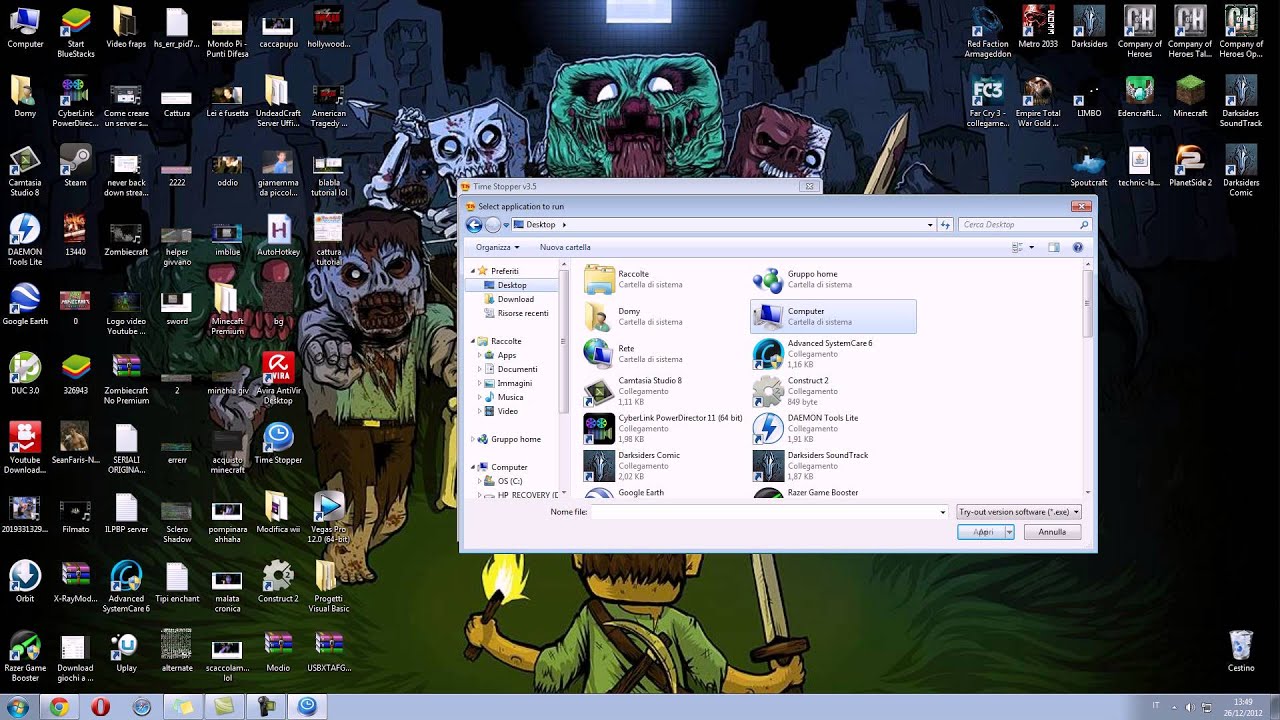The image size is (1280, 720).
Task: Click the Apri button
Action: [x=981, y=532]
